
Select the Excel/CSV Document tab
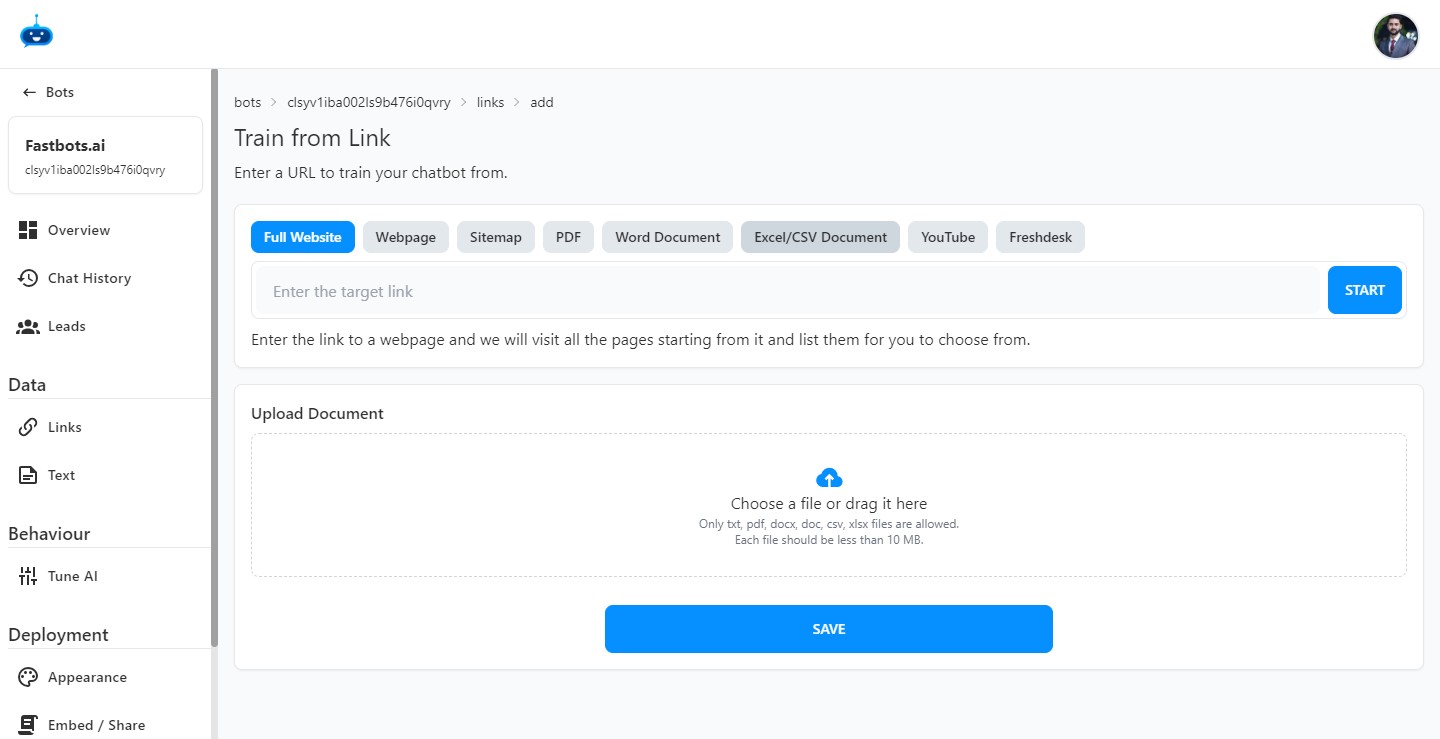click(x=820, y=237)
